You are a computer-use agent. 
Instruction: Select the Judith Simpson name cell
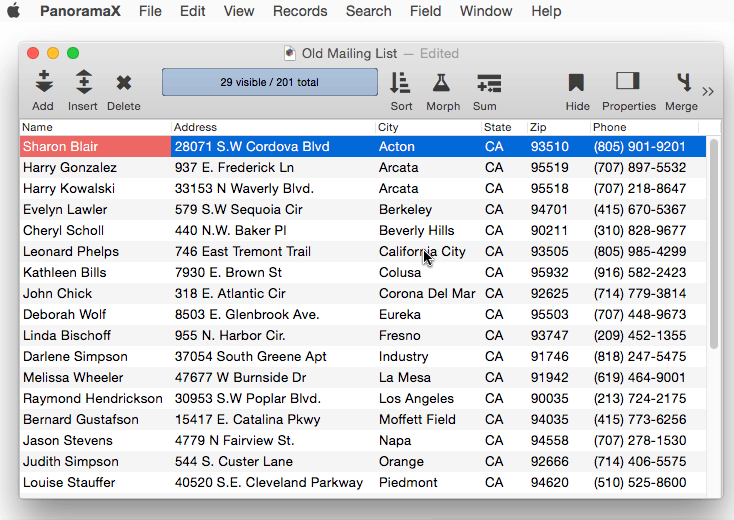(x=95, y=461)
